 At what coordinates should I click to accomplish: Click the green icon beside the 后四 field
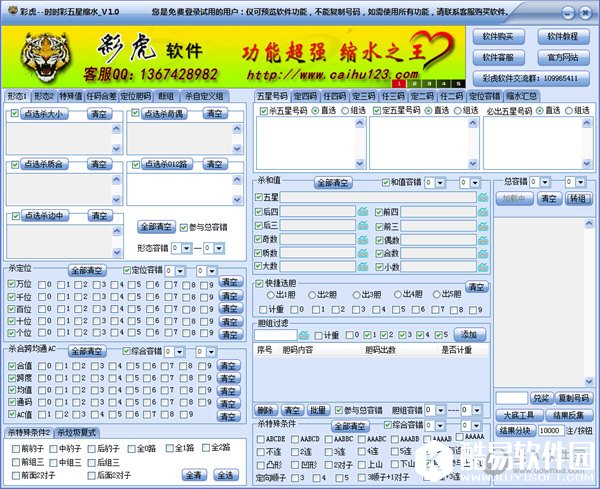click(x=363, y=211)
